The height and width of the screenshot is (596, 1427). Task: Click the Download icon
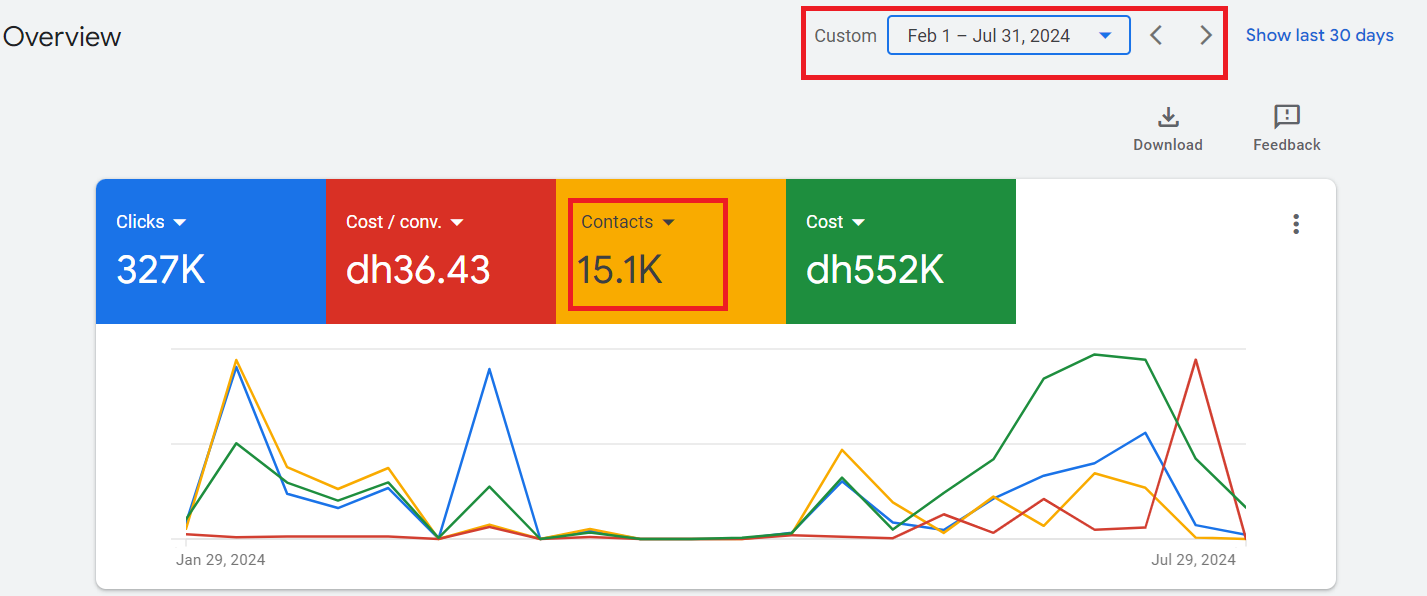pyautogui.click(x=1167, y=117)
